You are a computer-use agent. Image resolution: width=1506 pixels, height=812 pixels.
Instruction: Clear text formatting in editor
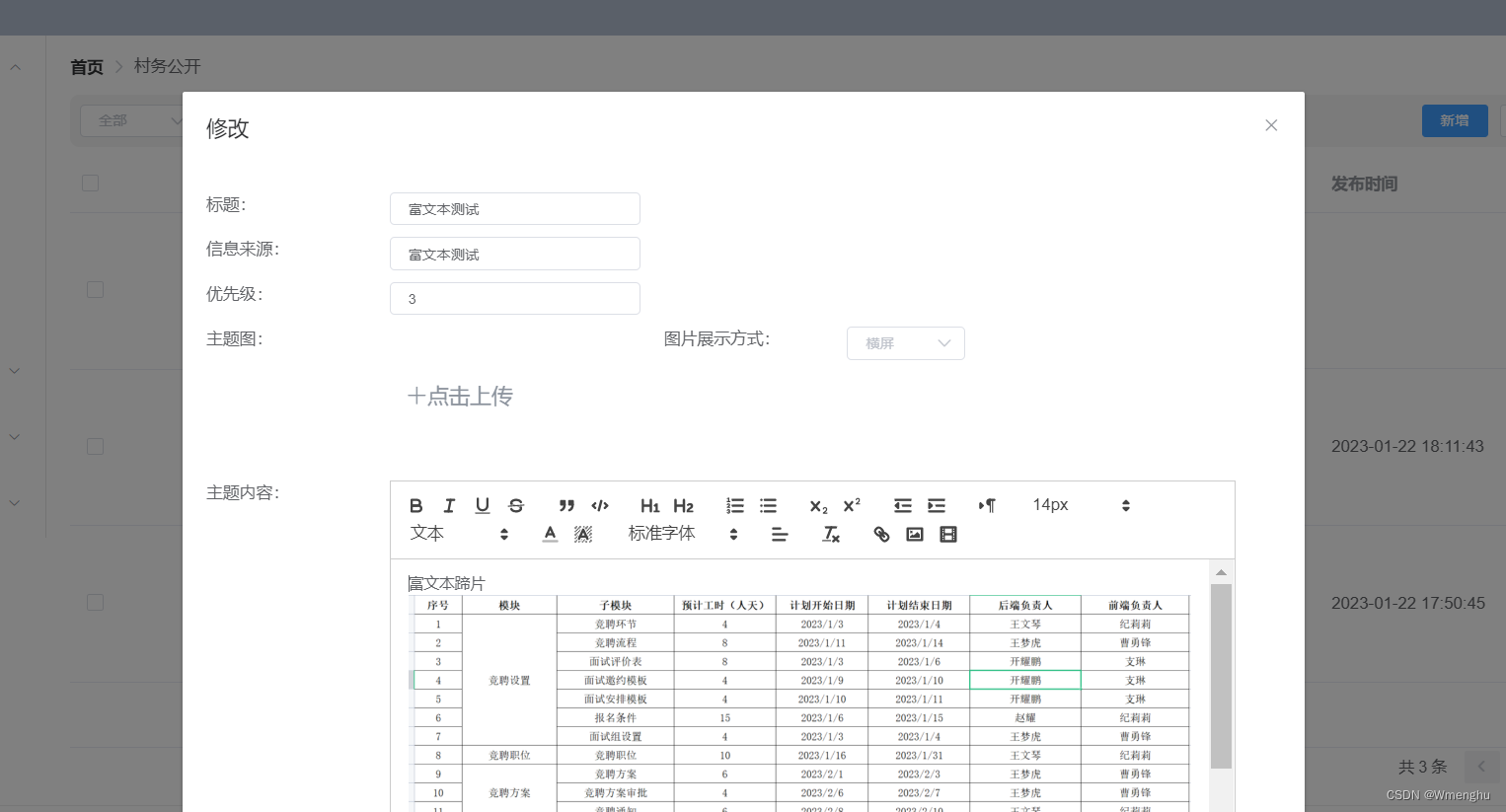(x=831, y=534)
